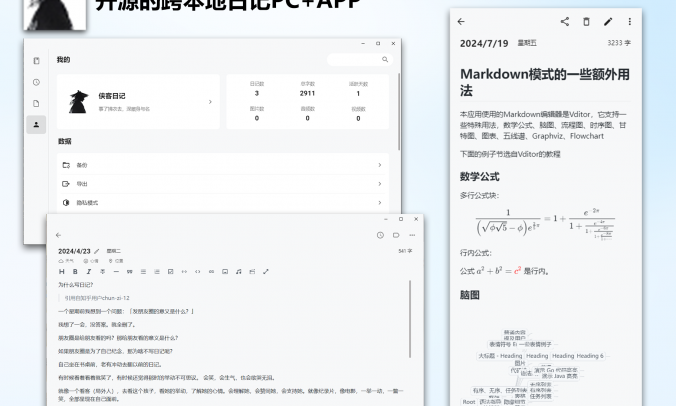Viewport: 676px width, 406px height.
Task: Click the privacy mode half-circle icon
Action: pyautogui.click(x=66, y=203)
